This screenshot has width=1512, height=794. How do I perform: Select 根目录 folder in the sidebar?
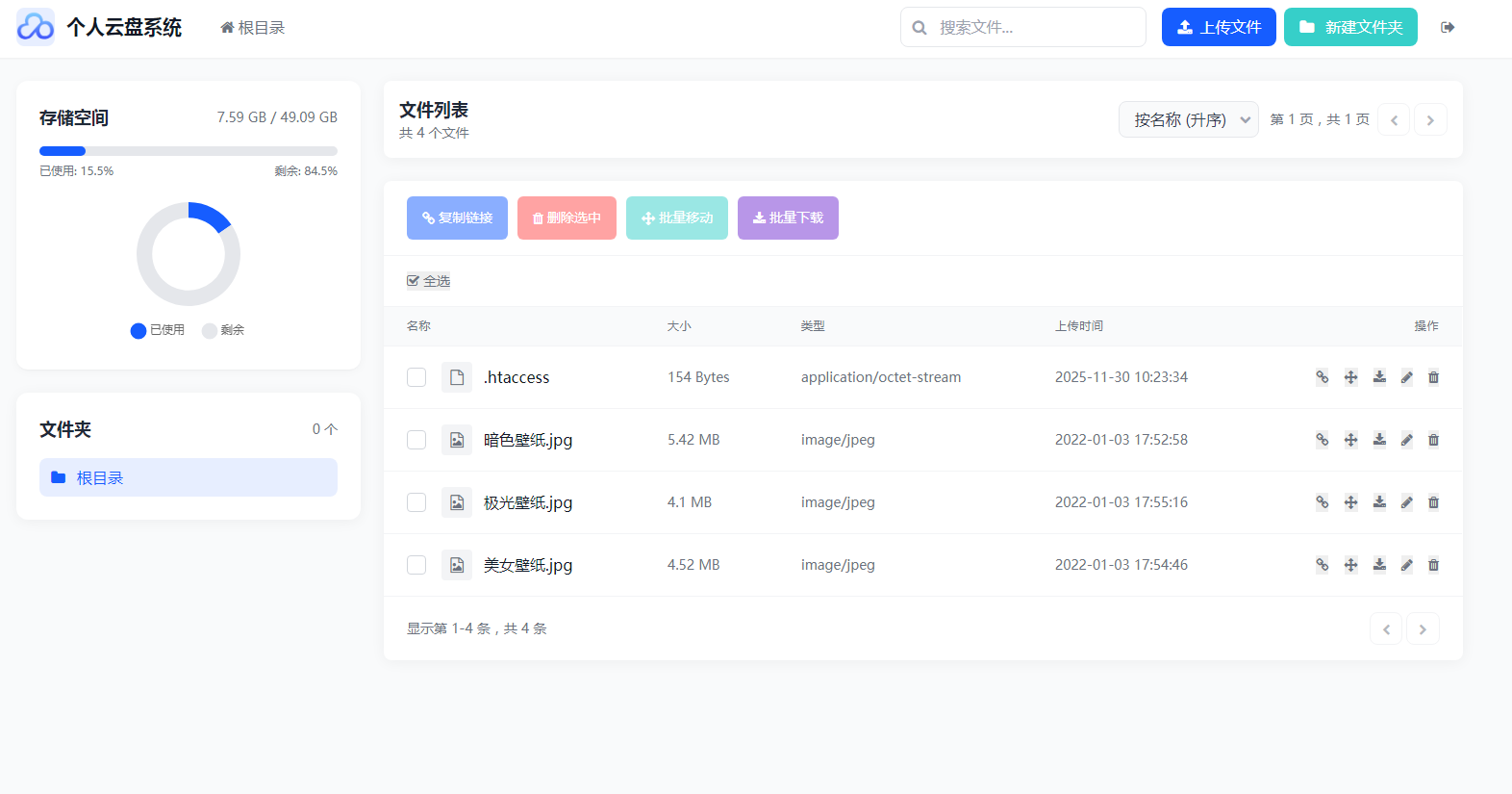click(189, 477)
